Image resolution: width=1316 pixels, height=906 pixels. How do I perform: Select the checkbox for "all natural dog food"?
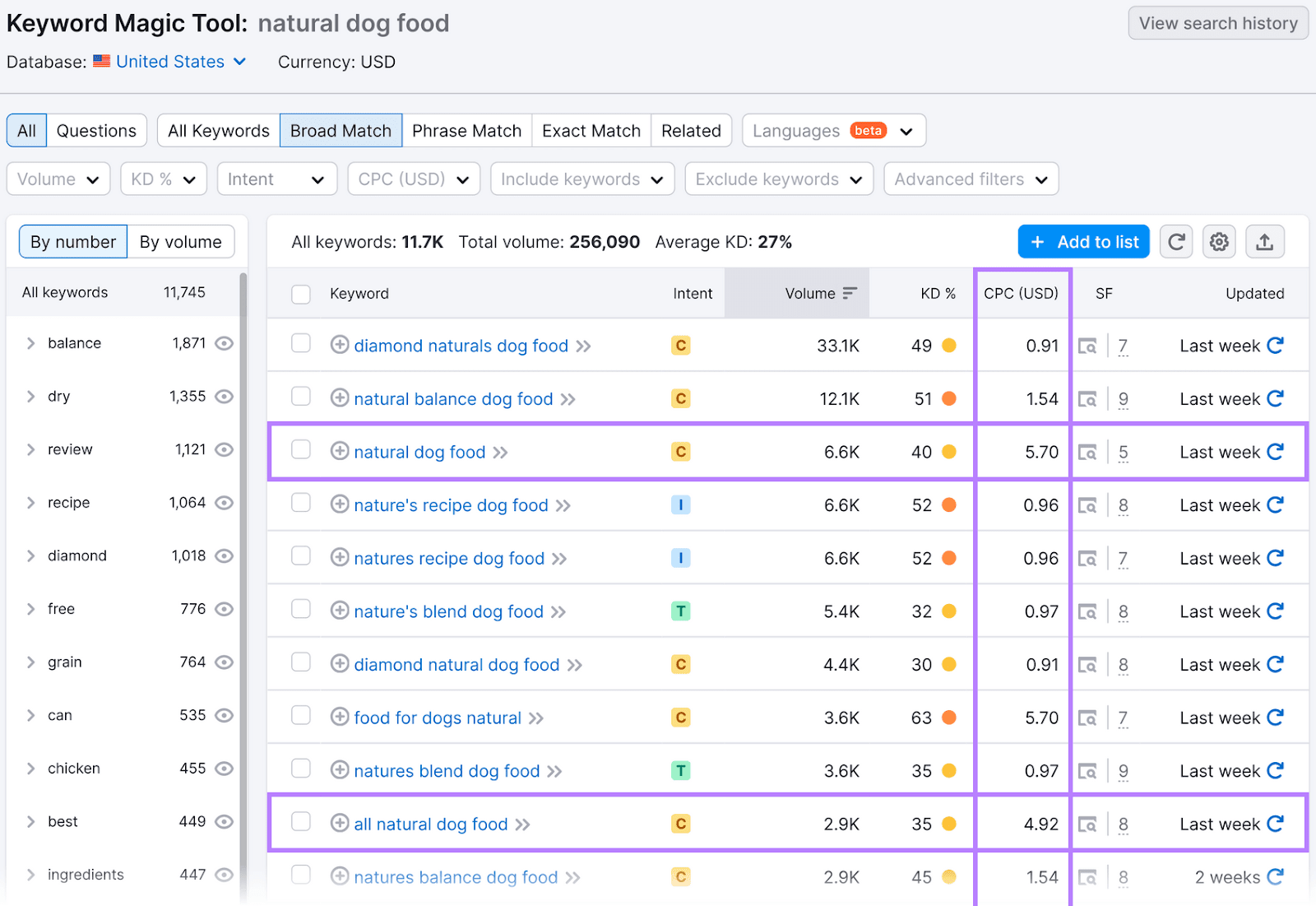click(x=300, y=823)
